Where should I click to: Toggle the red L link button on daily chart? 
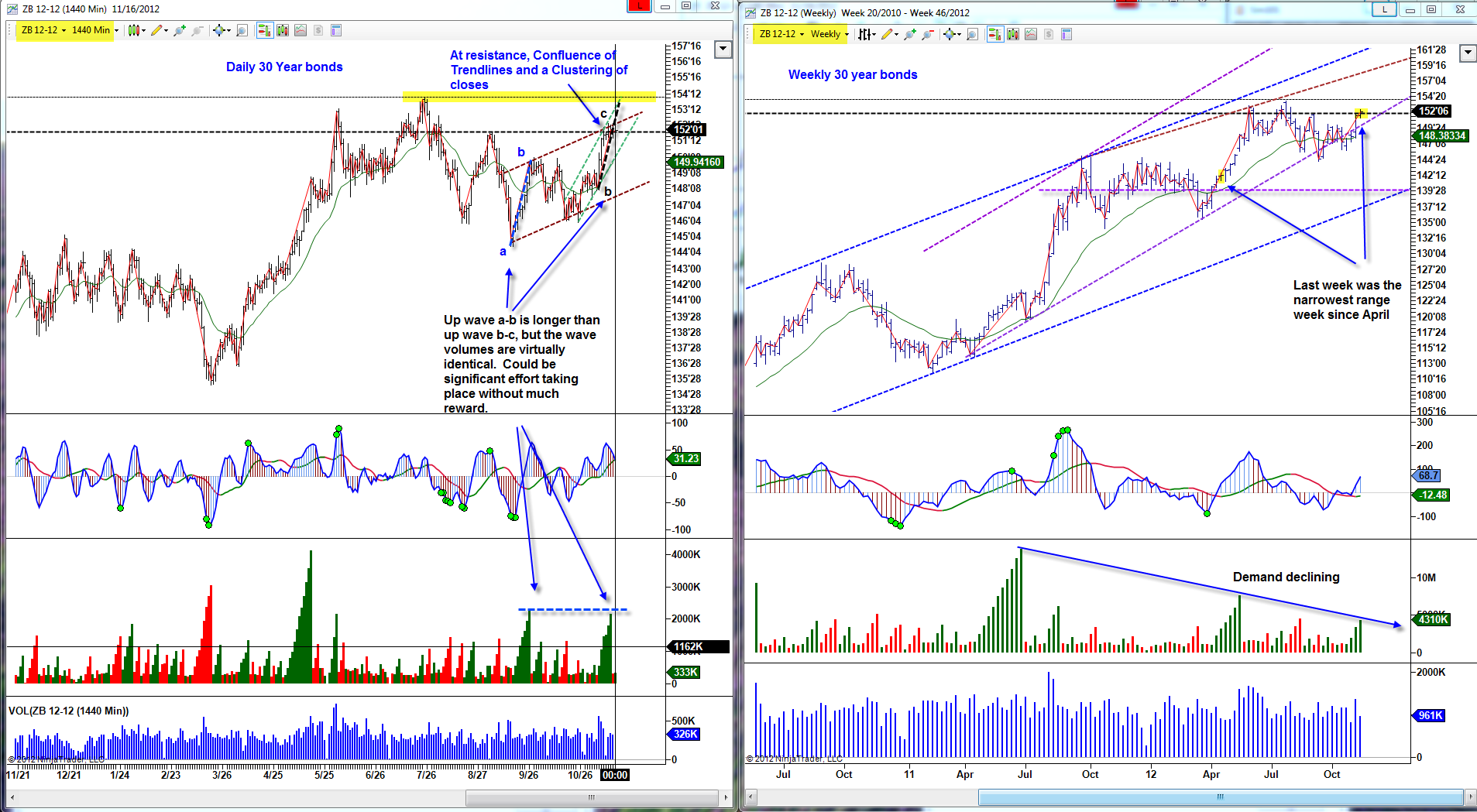point(640,6)
